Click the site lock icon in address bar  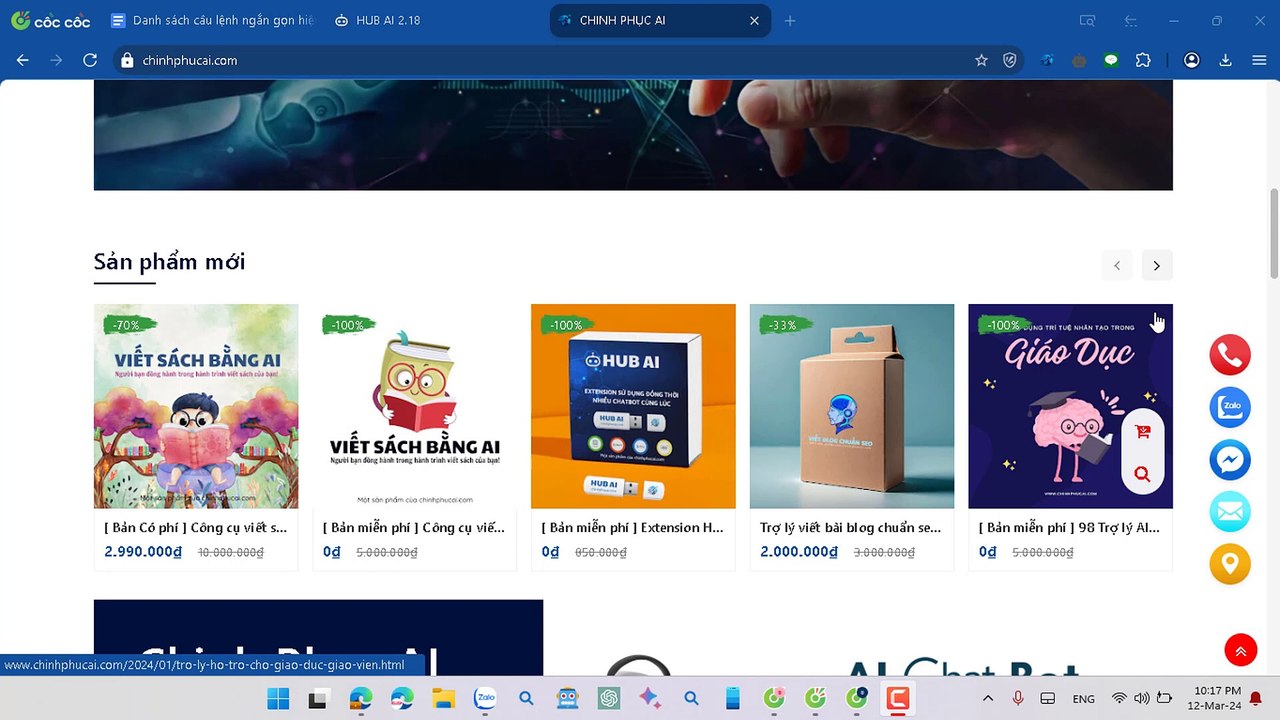pyautogui.click(x=127, y=60)
